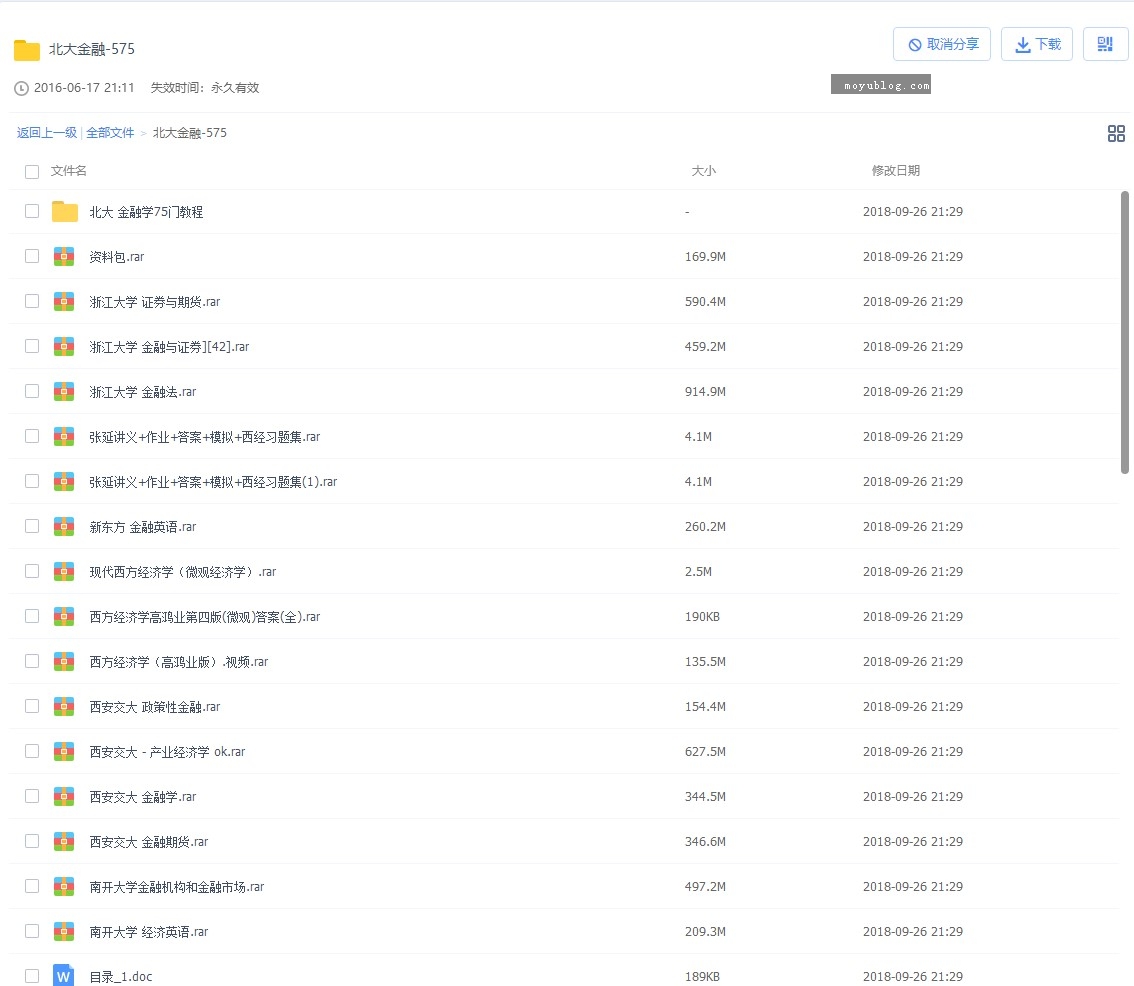
Task: Click Word doc icon of 目录_1.doc
Action: 64,976
